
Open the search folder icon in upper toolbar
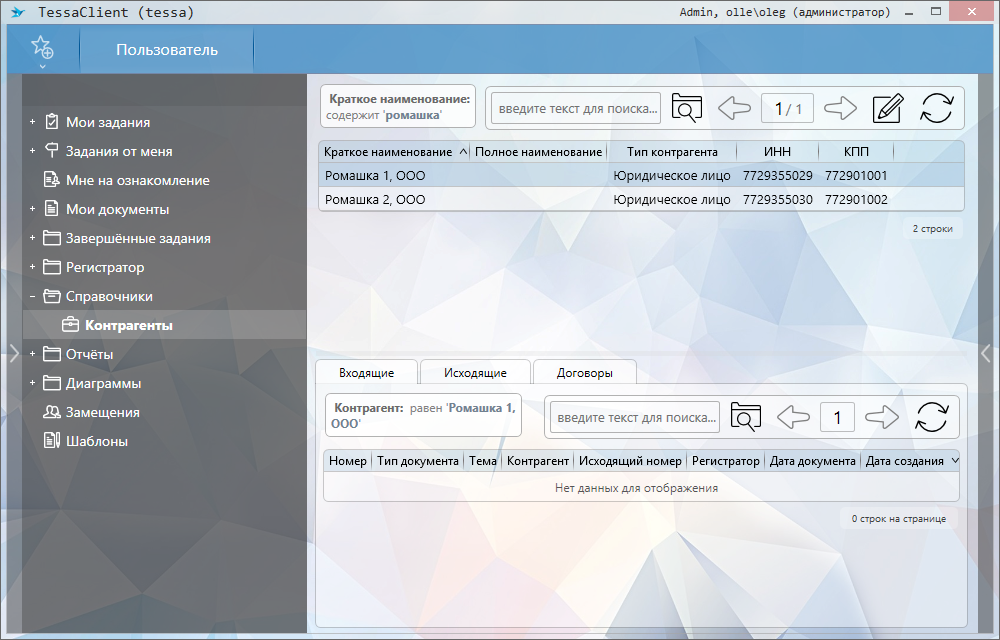tap(687, 108)
